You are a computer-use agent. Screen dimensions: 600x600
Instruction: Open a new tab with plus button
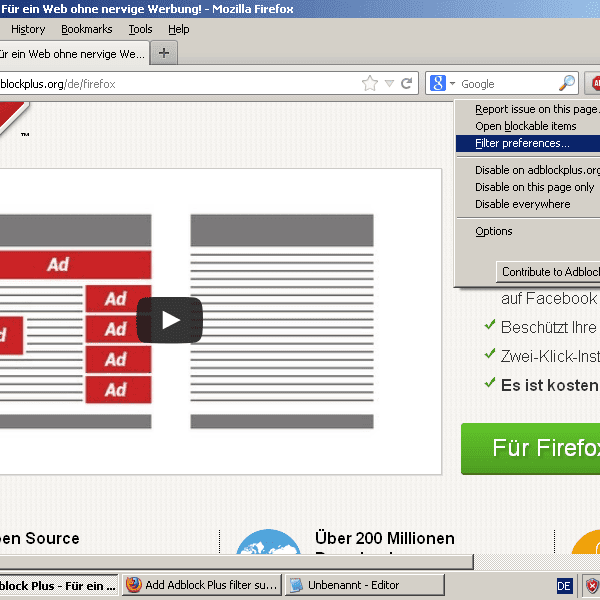(x=164, y=53)
